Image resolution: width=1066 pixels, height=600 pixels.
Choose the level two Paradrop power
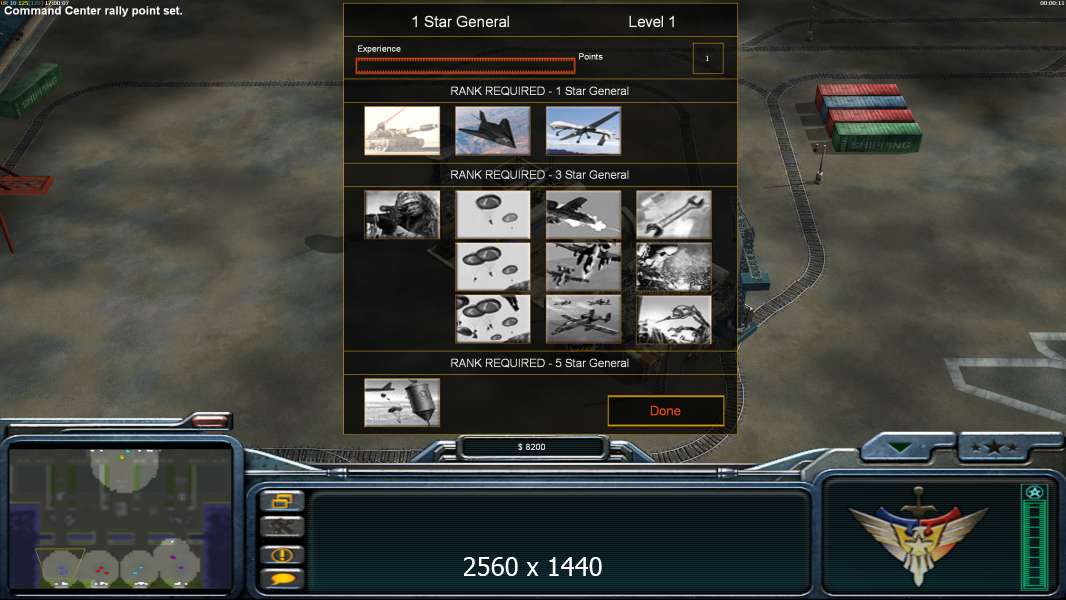(492, 267)
